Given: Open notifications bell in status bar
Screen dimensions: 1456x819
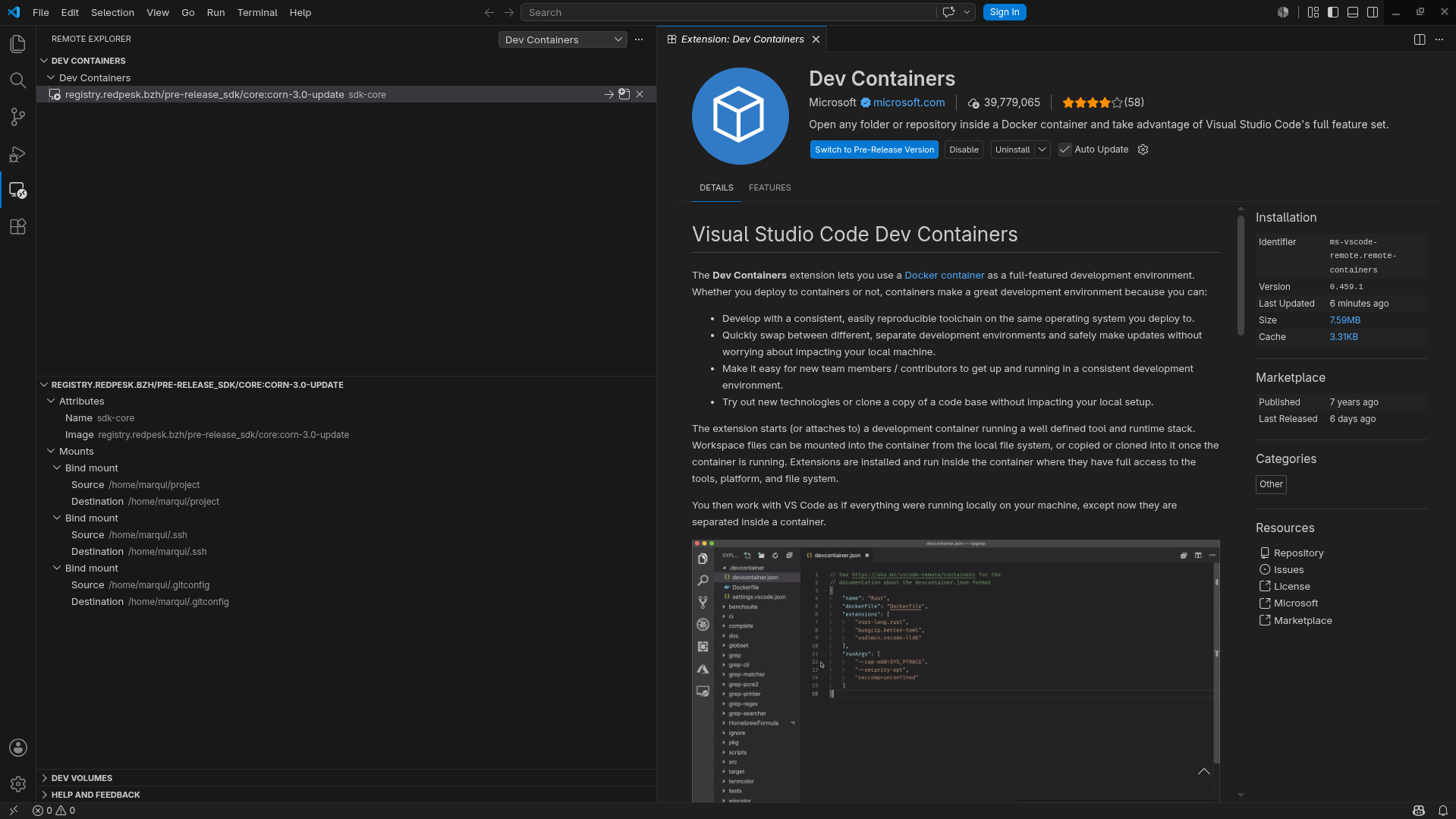Looking at the screenshot, I should pyautogui.click(x=1443, y=811).
